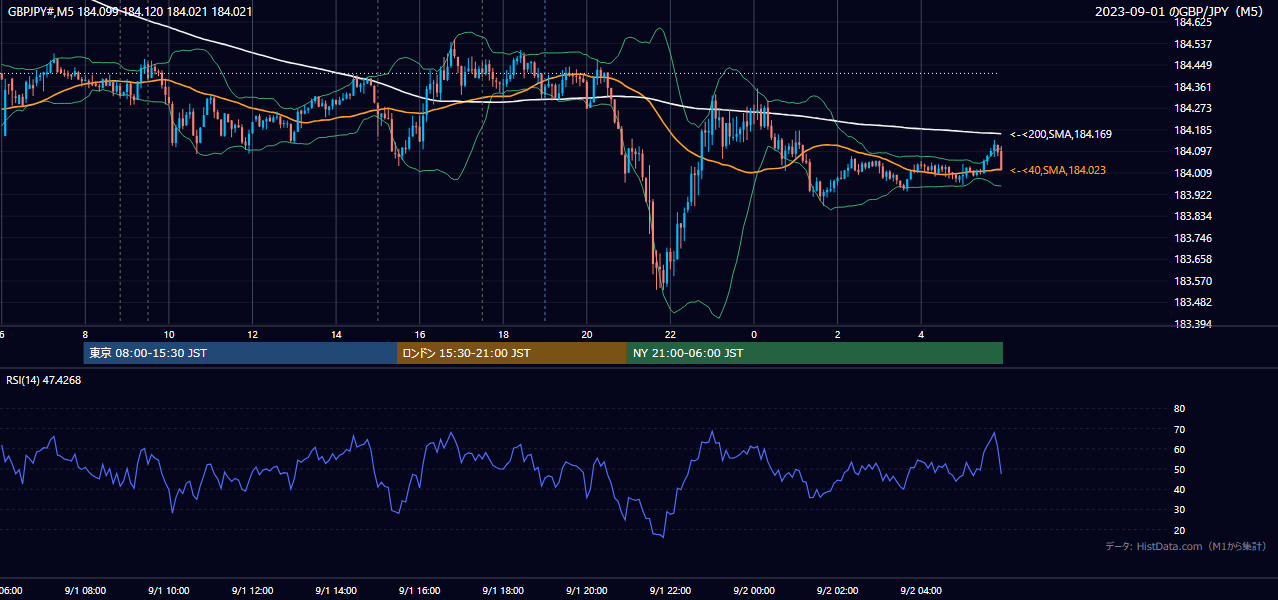1278x600 pixels.
Task: Click the 40 SMA label reading 184.023
Action: coord(1058,171)
